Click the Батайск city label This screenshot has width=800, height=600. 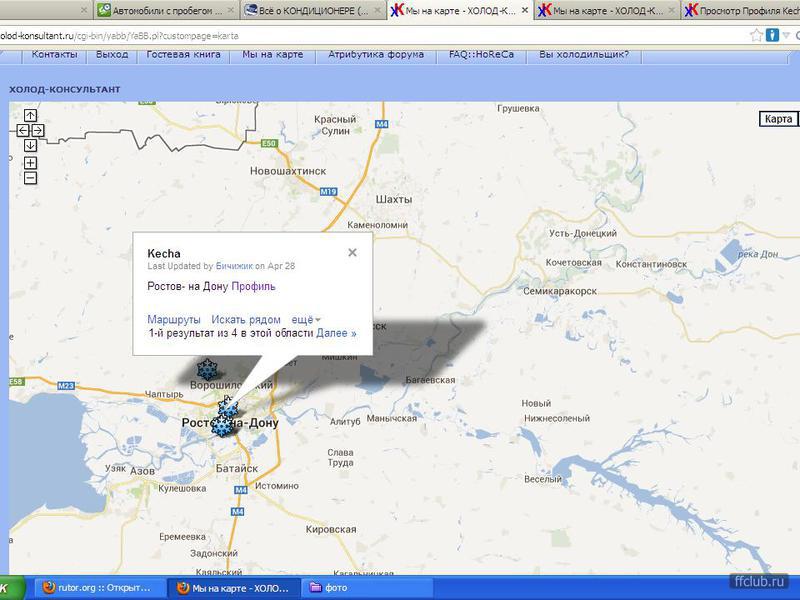(237, 468)
